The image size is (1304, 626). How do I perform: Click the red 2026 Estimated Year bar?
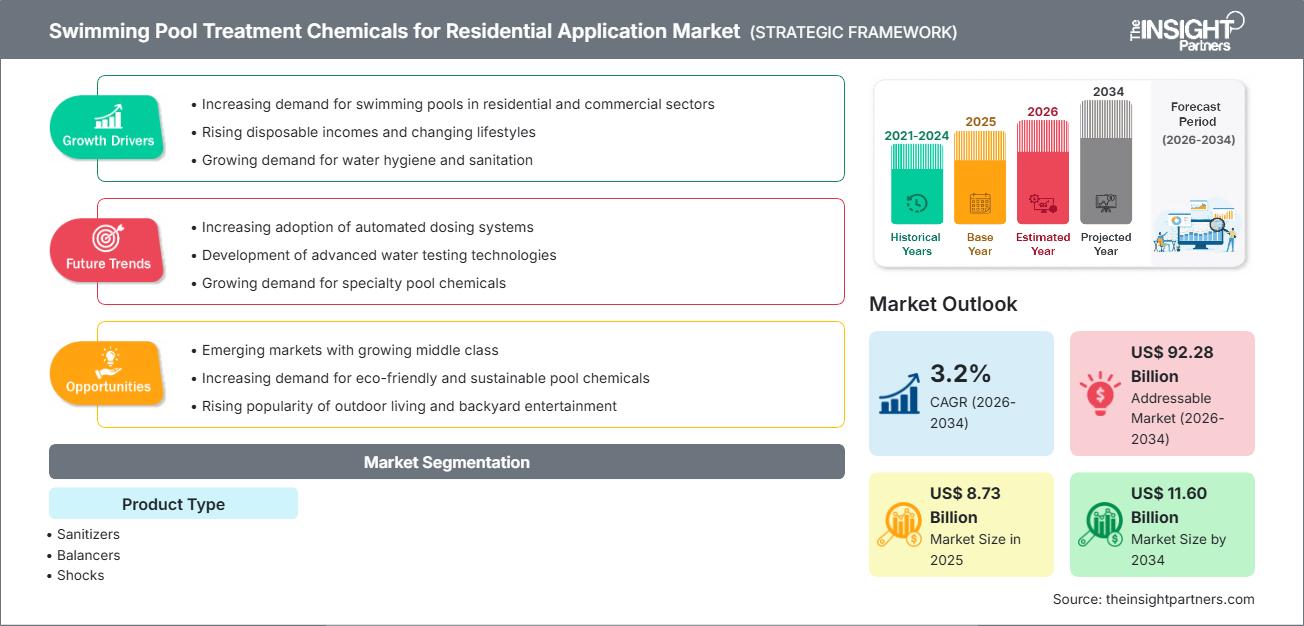point(1043,170)
